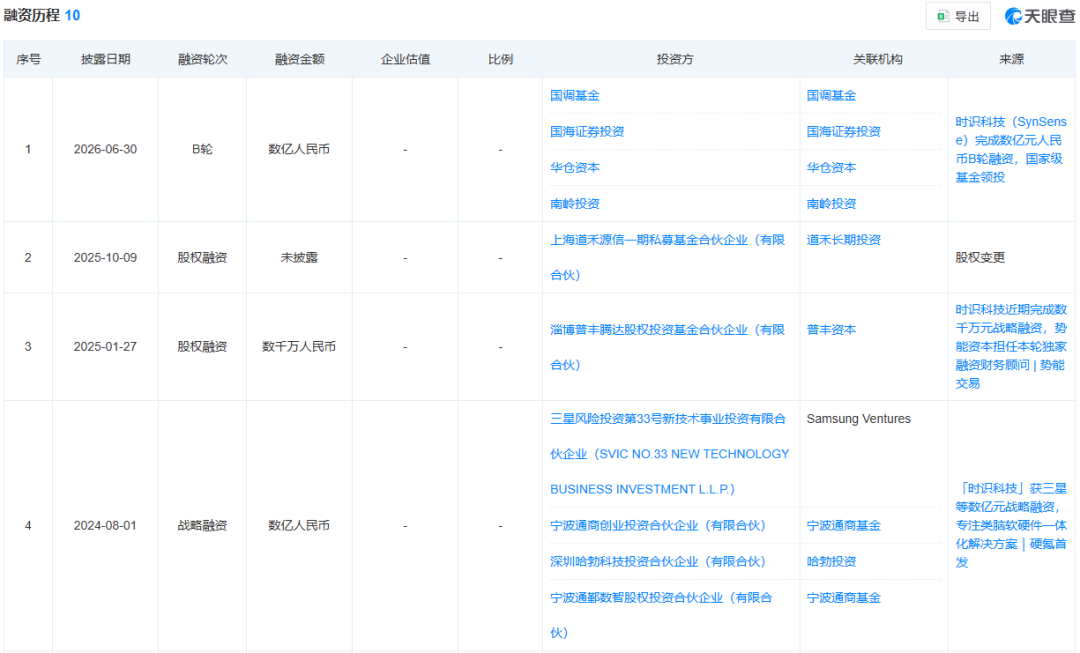Select the B轮 round cell

coord(202,149)
